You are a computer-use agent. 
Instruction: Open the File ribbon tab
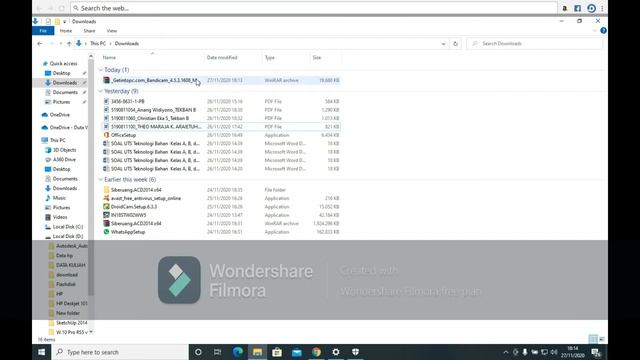tap(43, 31)
